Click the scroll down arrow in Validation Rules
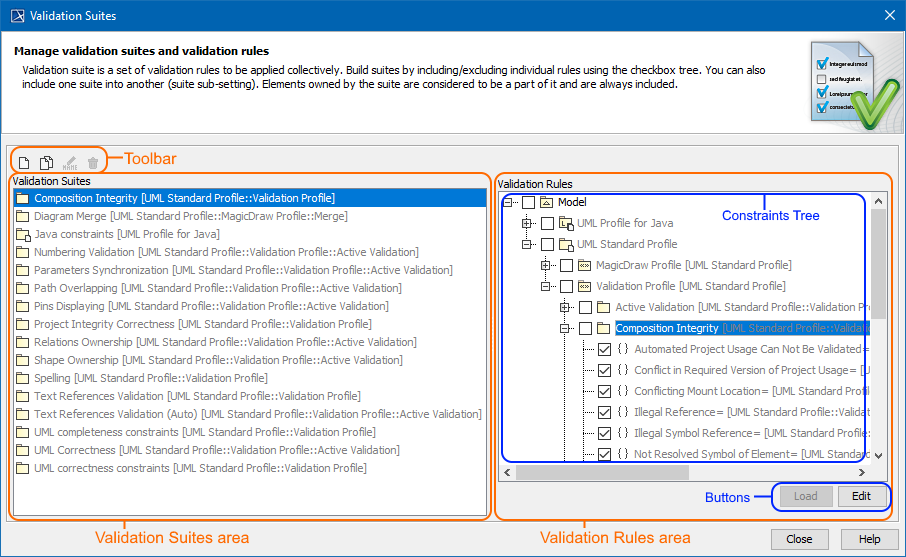Viewport: 906px width, 557px height. click(879, 455)
